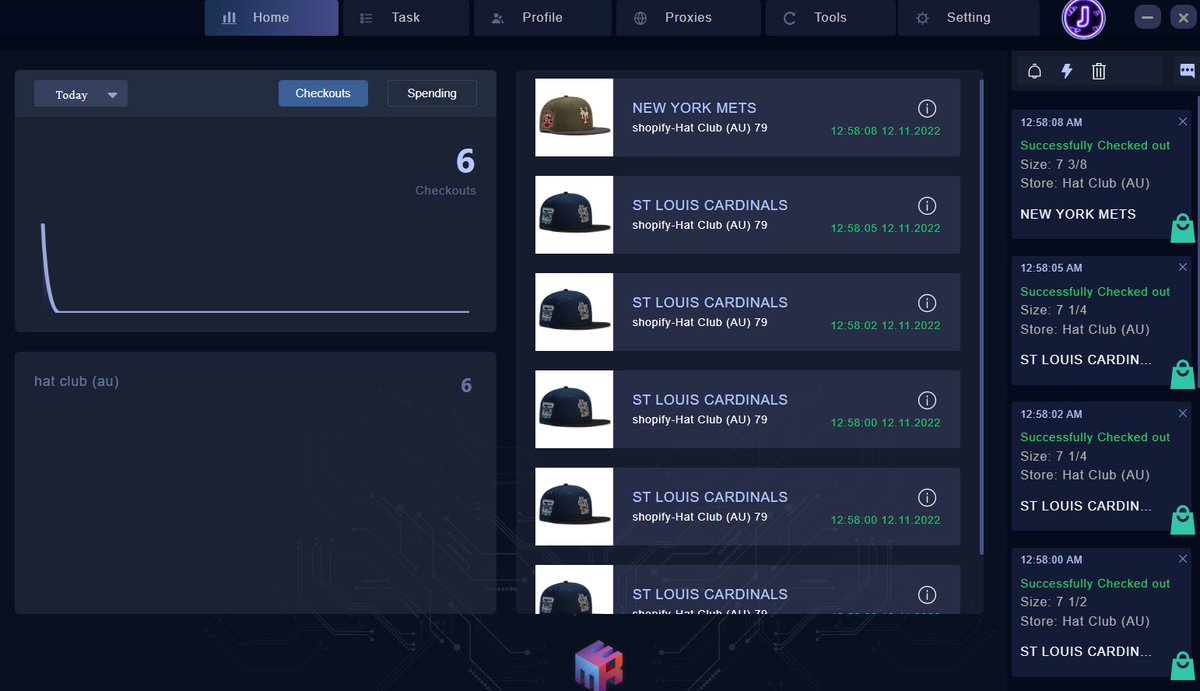Click the New York Mets hat thumbnail
The image size is (1200, 691).
574,117
